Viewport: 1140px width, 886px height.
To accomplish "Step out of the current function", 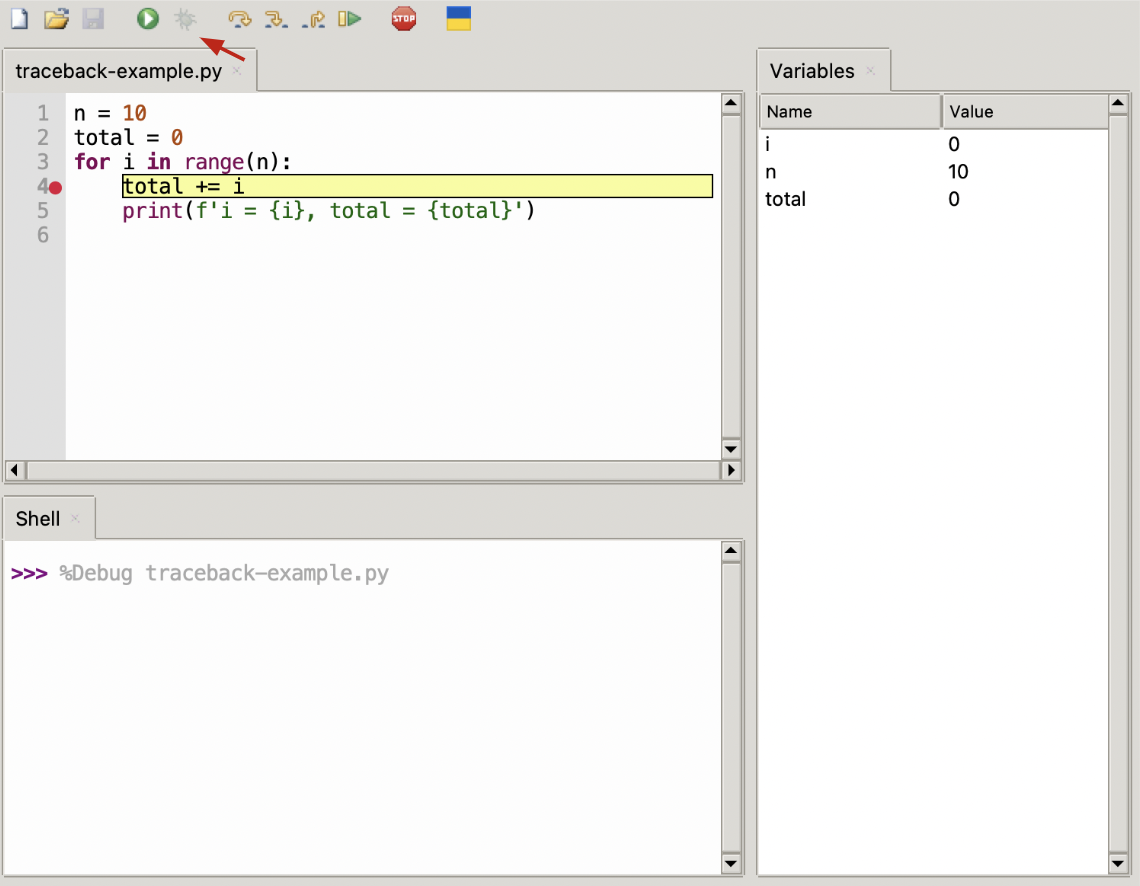I will (313, 18).
